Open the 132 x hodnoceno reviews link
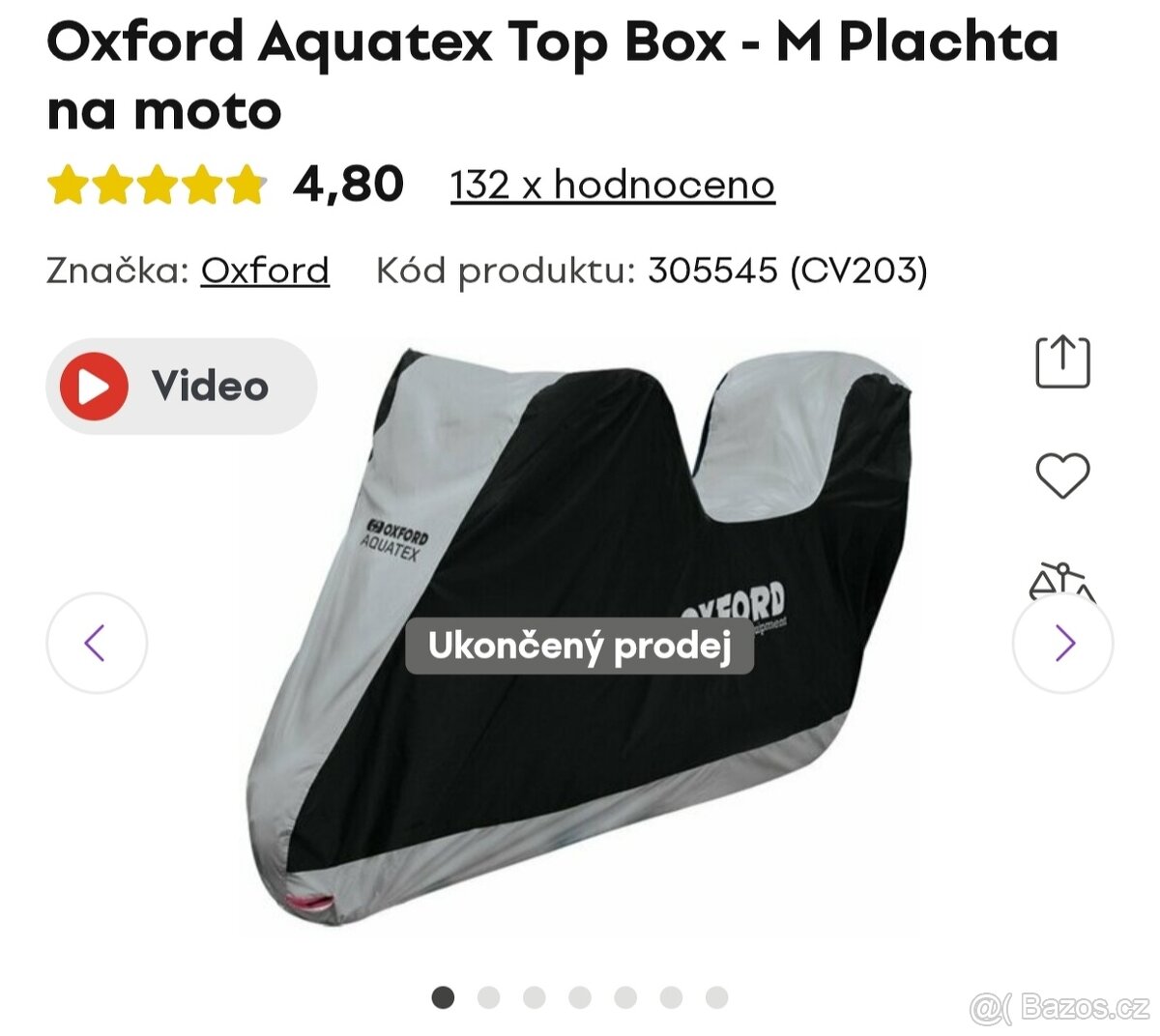 (x=613, y=184)
